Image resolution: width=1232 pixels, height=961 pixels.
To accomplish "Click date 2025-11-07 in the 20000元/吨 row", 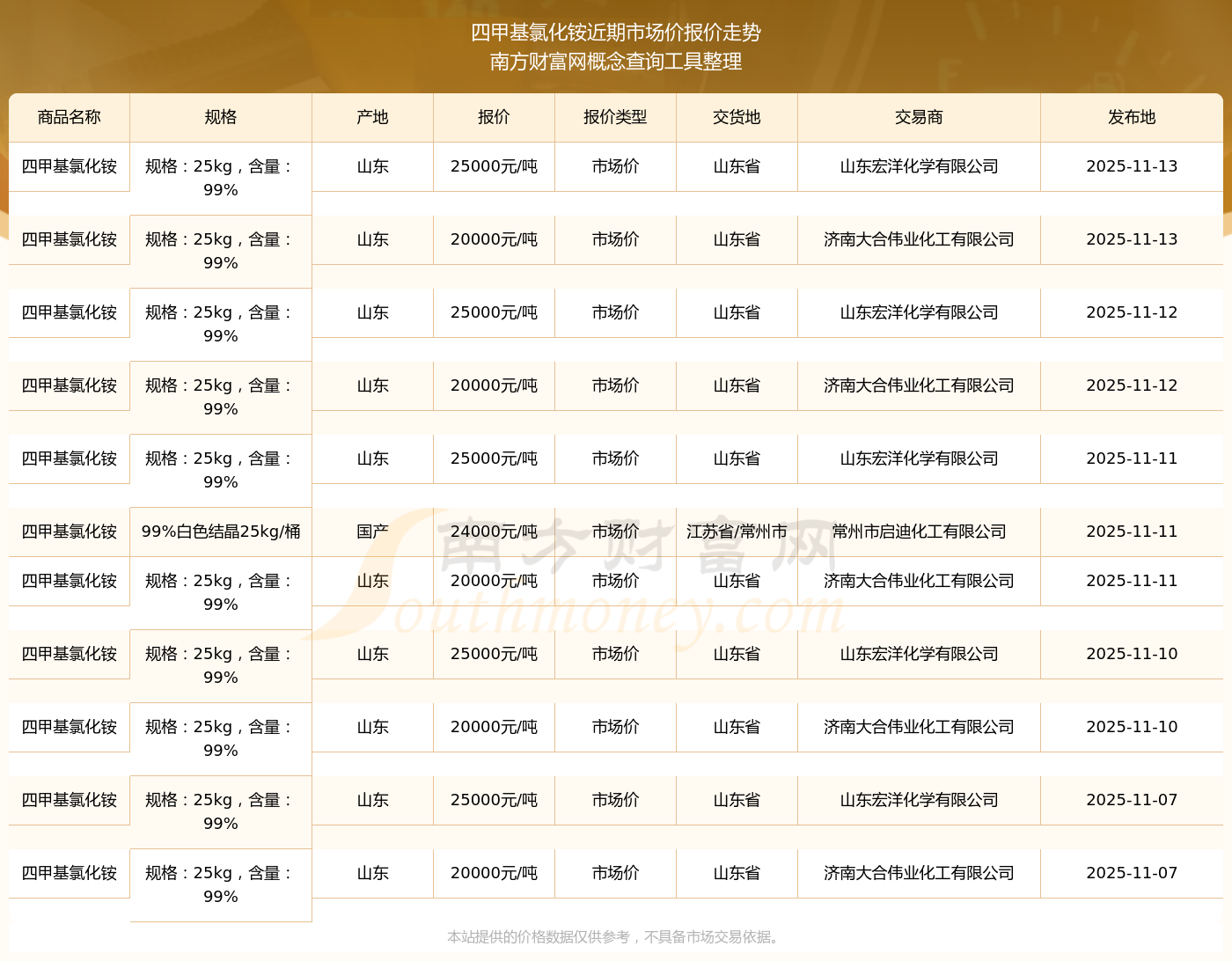I will coord(1132,873).
